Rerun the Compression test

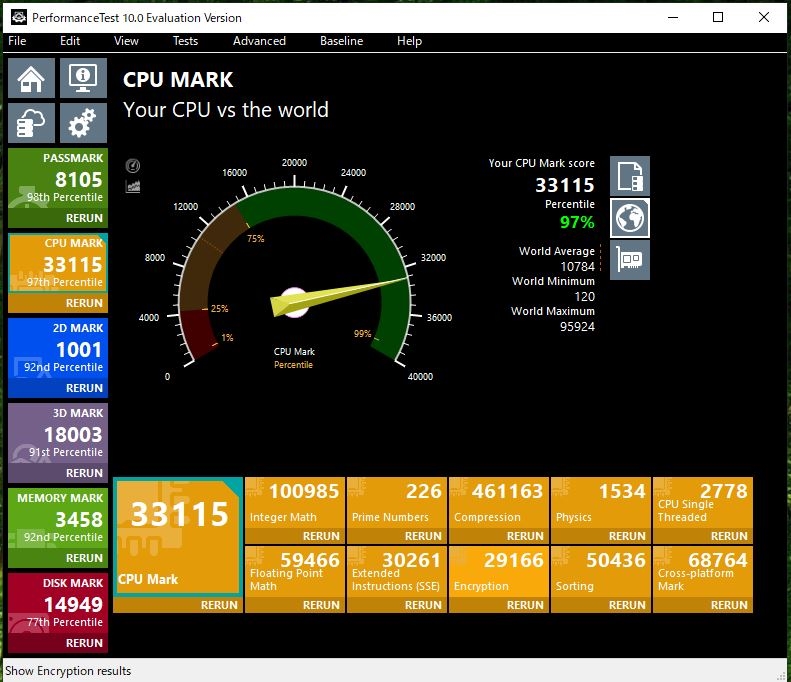(499, 536)
